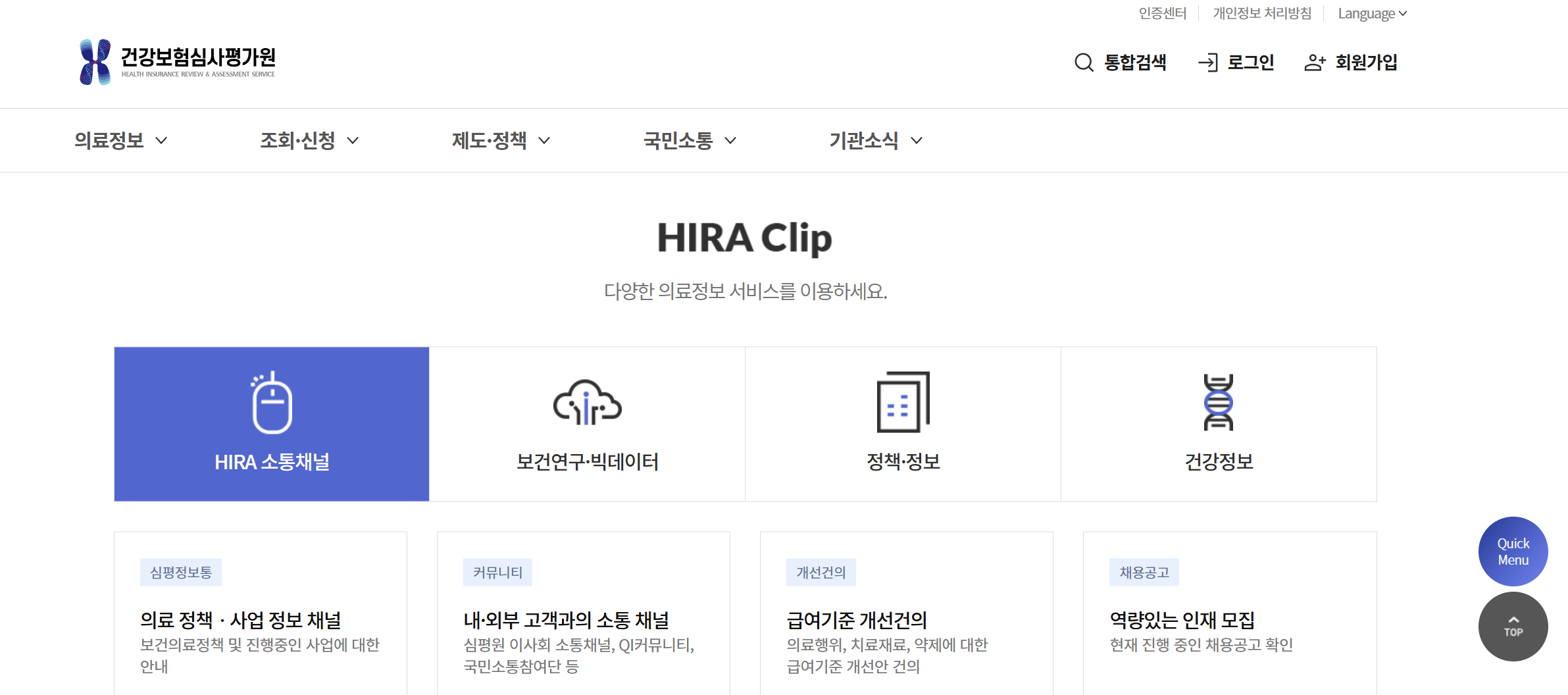Viewport: 1568px width, 695px height.
Task: Click the 로그인 text link
Action: point(1251,63)
